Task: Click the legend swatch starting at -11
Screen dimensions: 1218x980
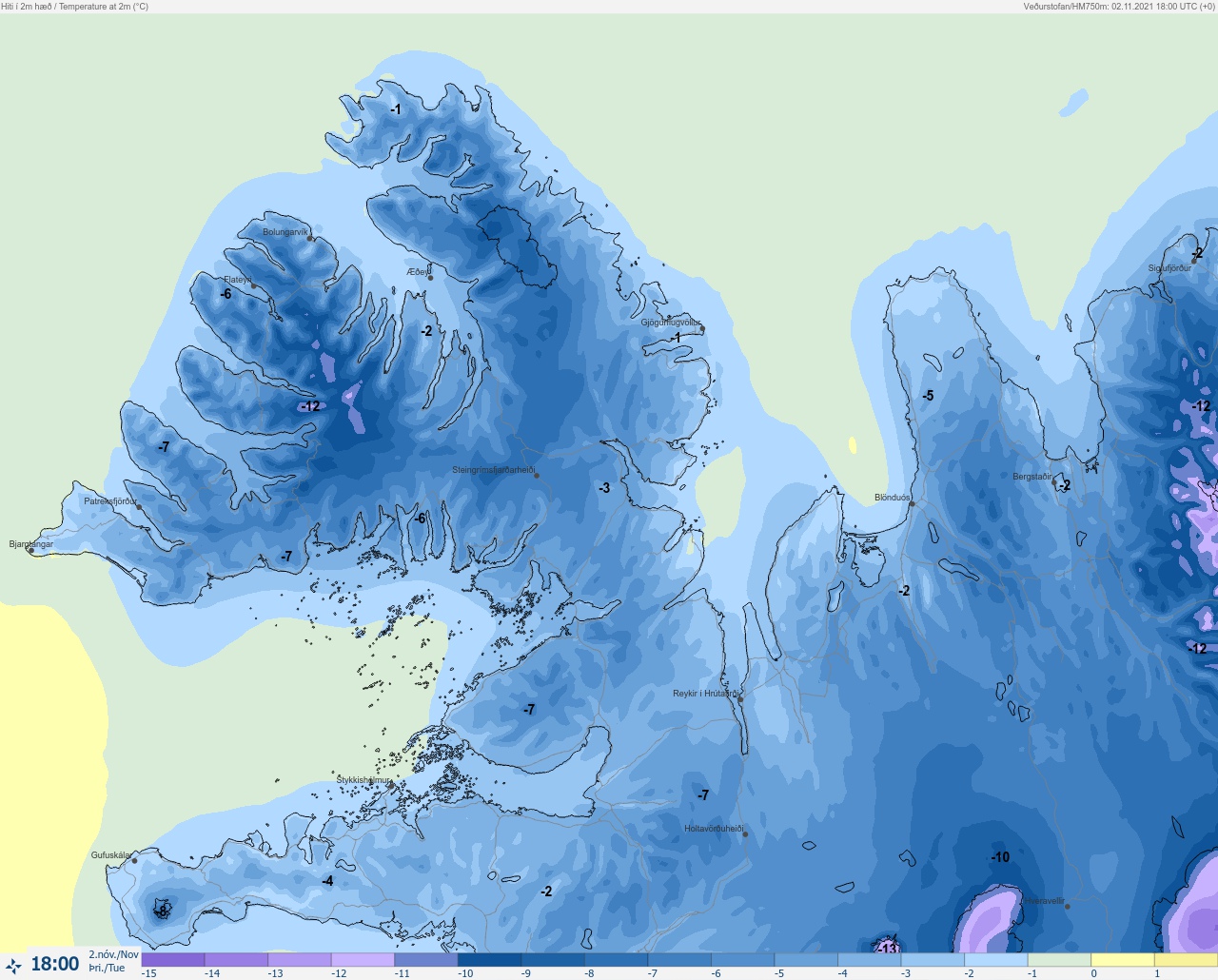Action: [425, 960]
